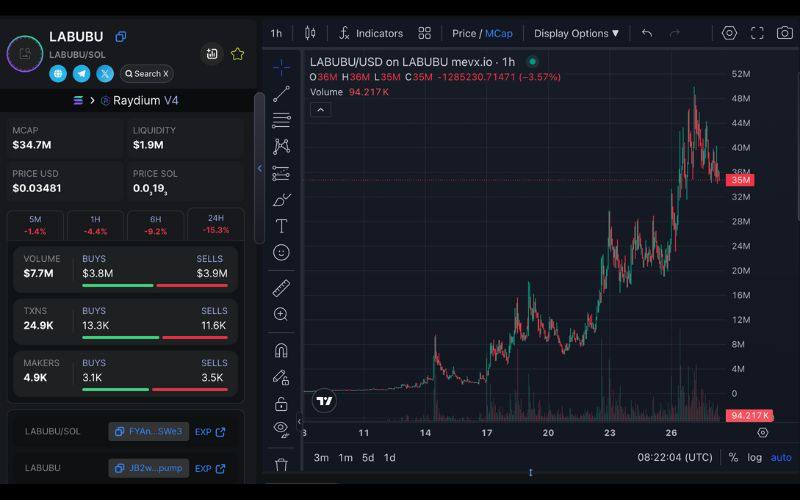Open timezone menu at 08:22:04 (UTC)

click(x=674, y=458)
